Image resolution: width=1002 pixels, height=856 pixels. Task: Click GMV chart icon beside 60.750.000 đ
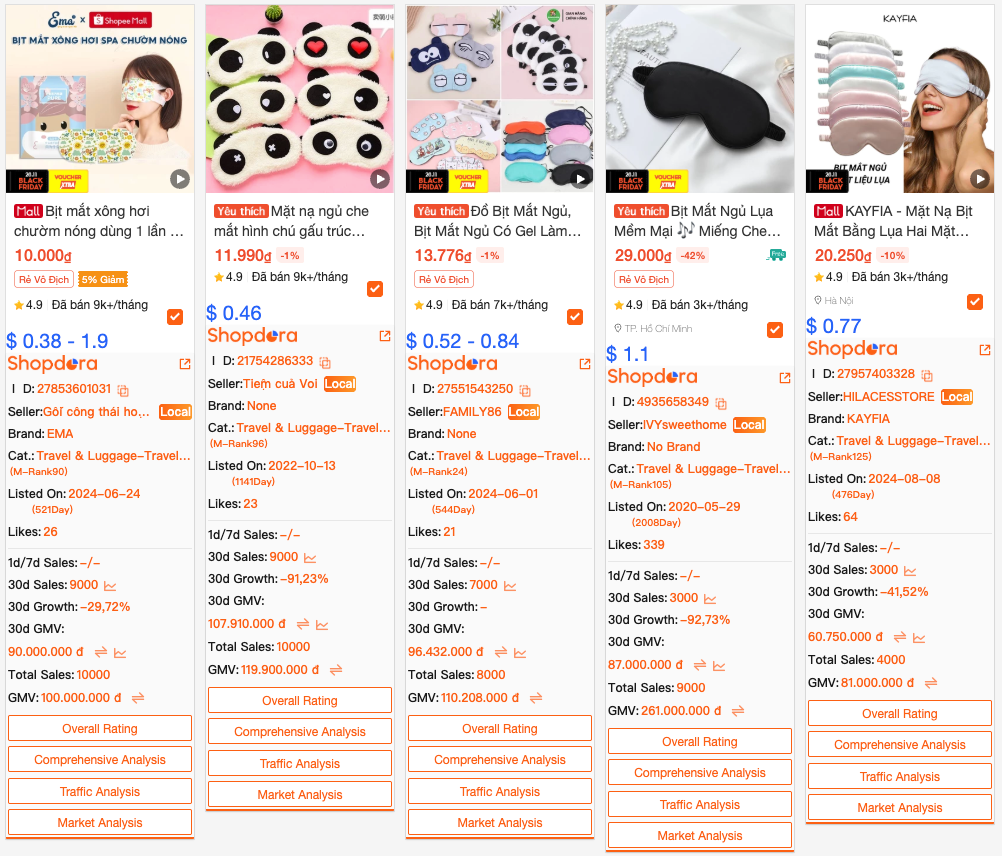919,638
